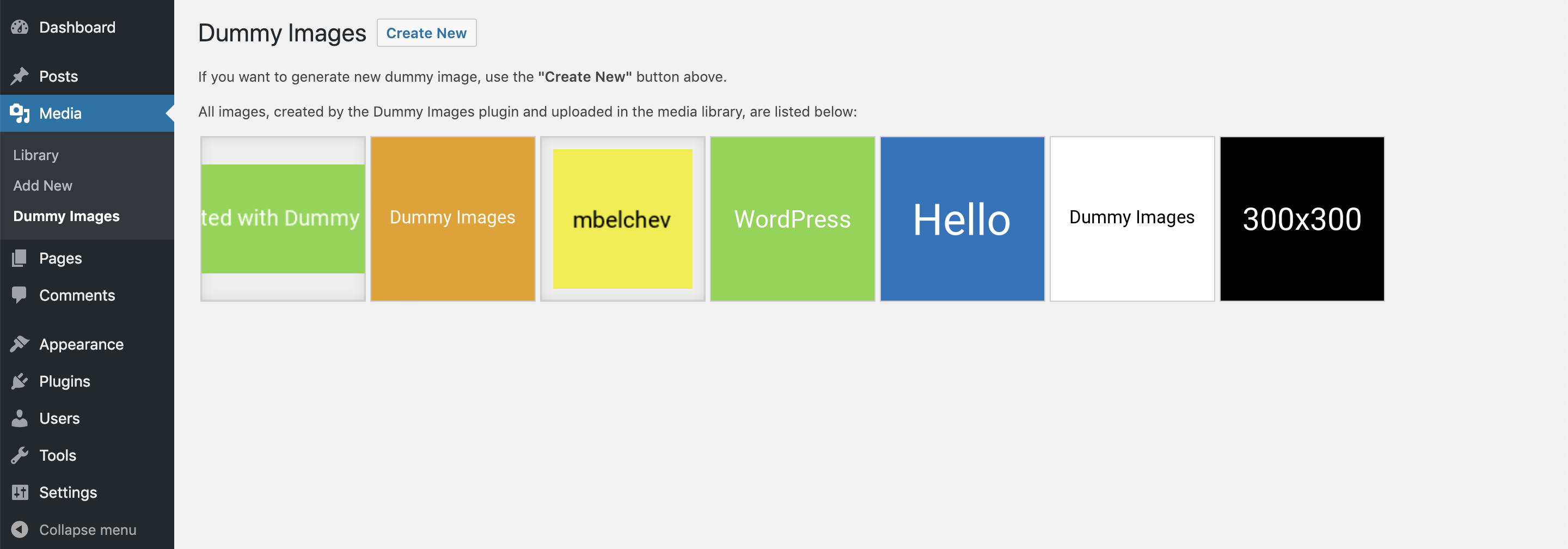Click the Pages icon in sidebar
This screenshot has height=549, width=1568.
[20, 258]
